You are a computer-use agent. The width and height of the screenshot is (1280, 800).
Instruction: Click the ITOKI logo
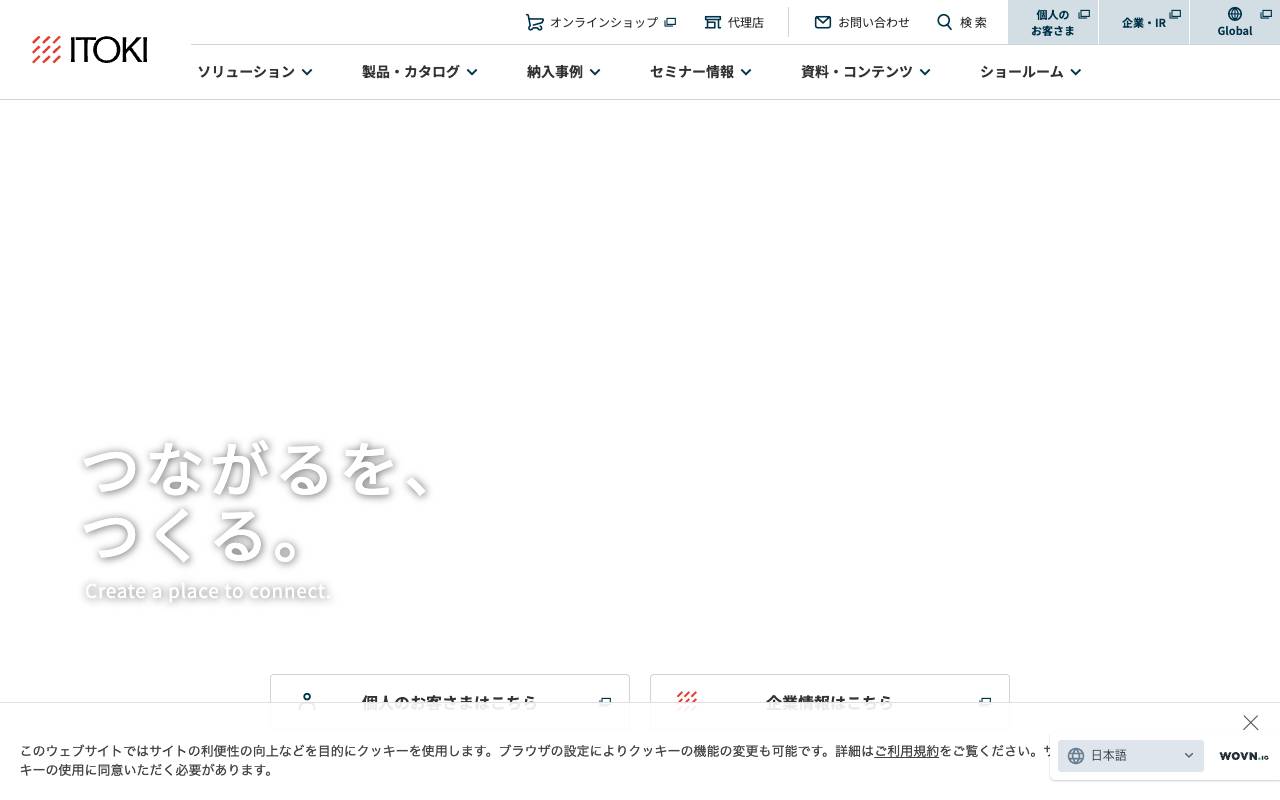coord(89,49)
